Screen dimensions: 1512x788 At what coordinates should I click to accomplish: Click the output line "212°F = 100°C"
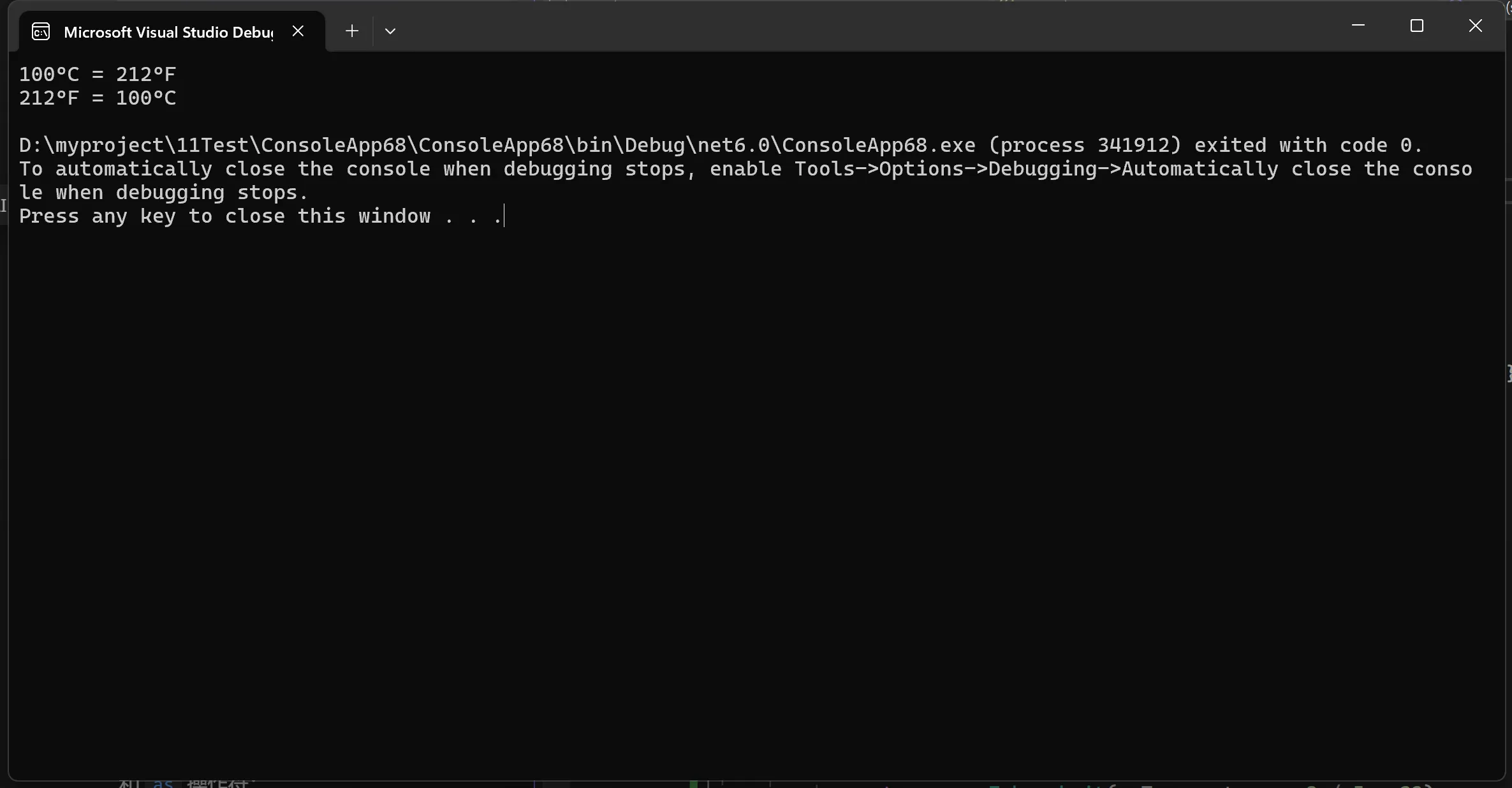[97, 98]
